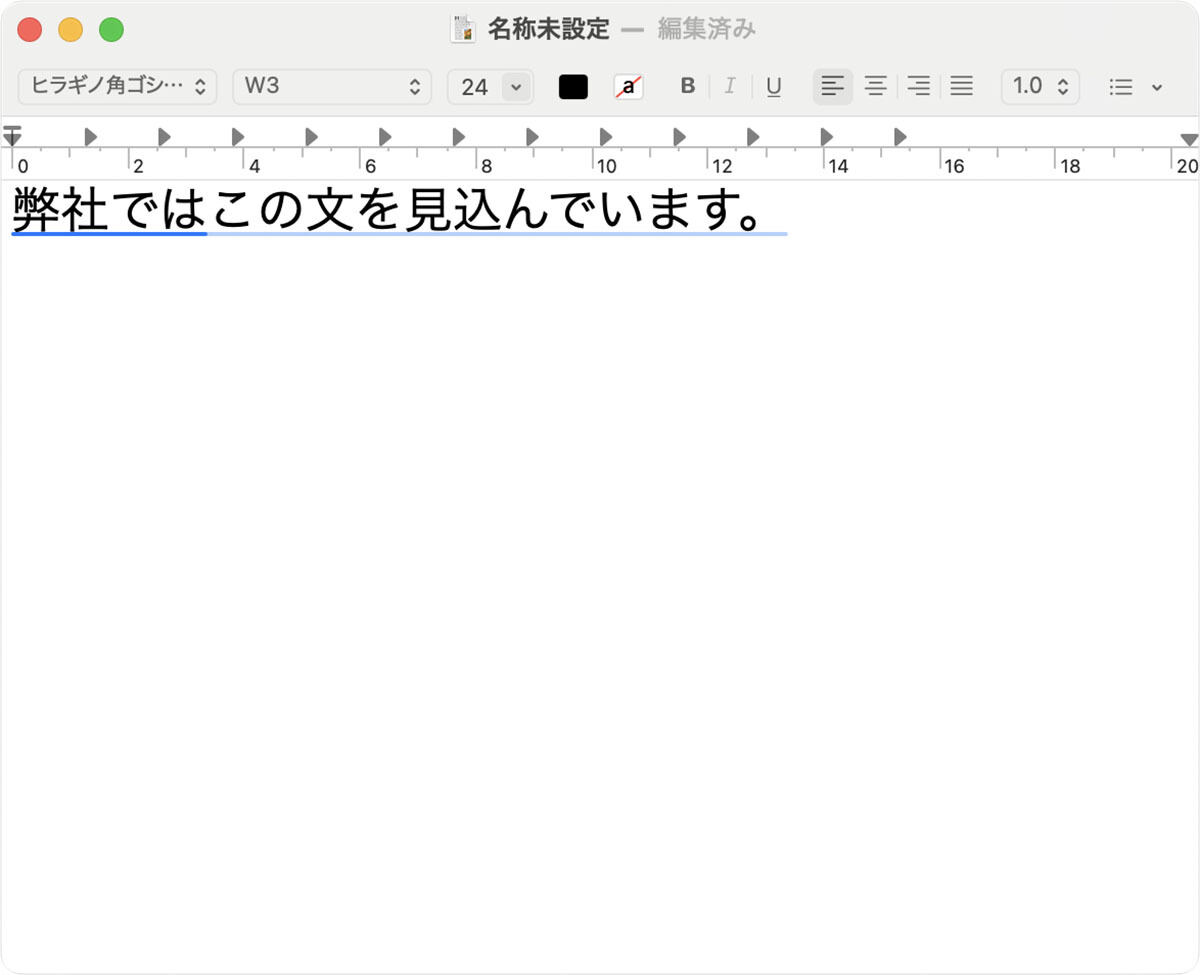The height and width of the screenshot is (975, 1200).
Task: Click the document proxy icon in title bar
Action: pos(463,29)
